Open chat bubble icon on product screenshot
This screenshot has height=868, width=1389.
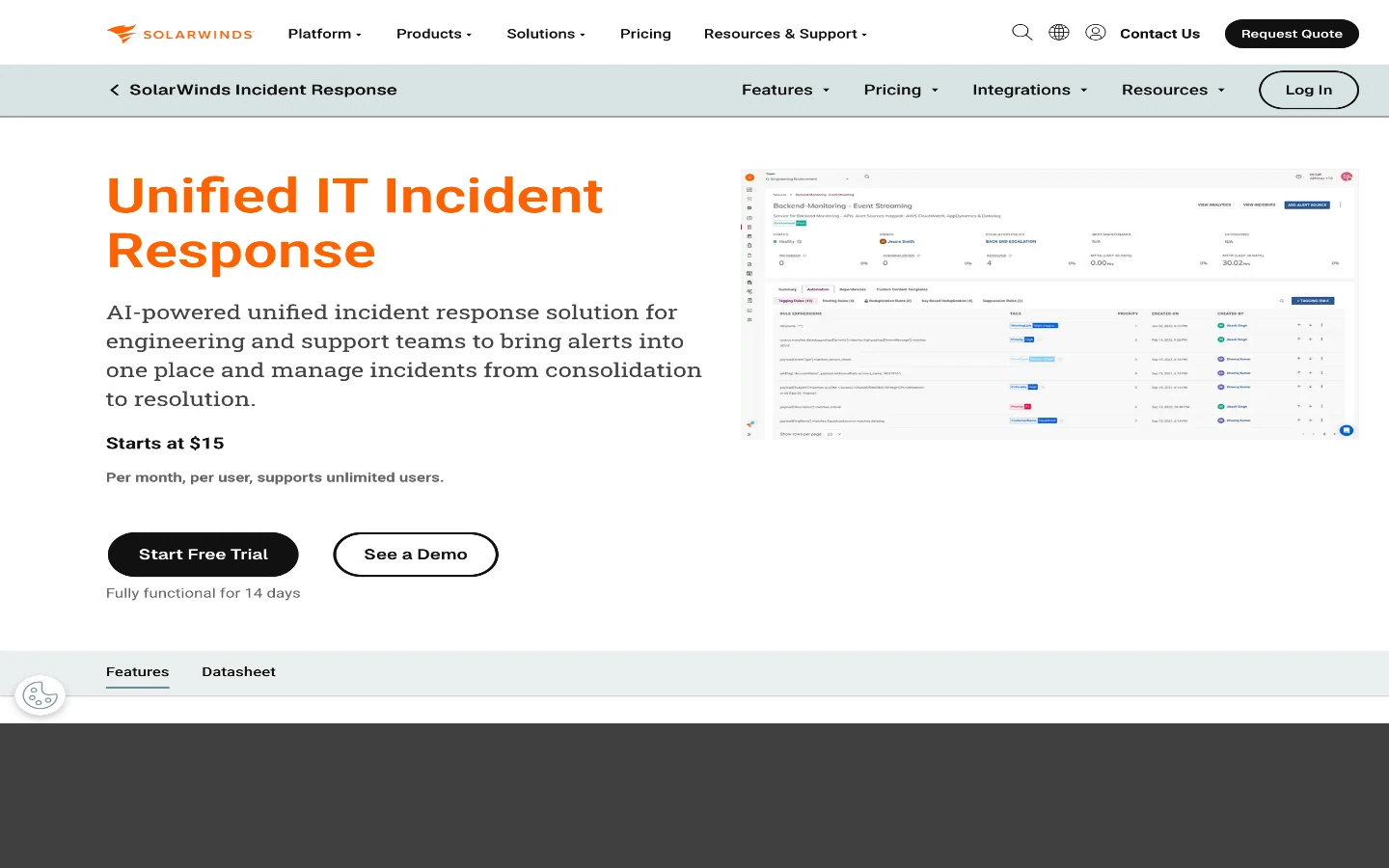click(x=1347, y=430)
